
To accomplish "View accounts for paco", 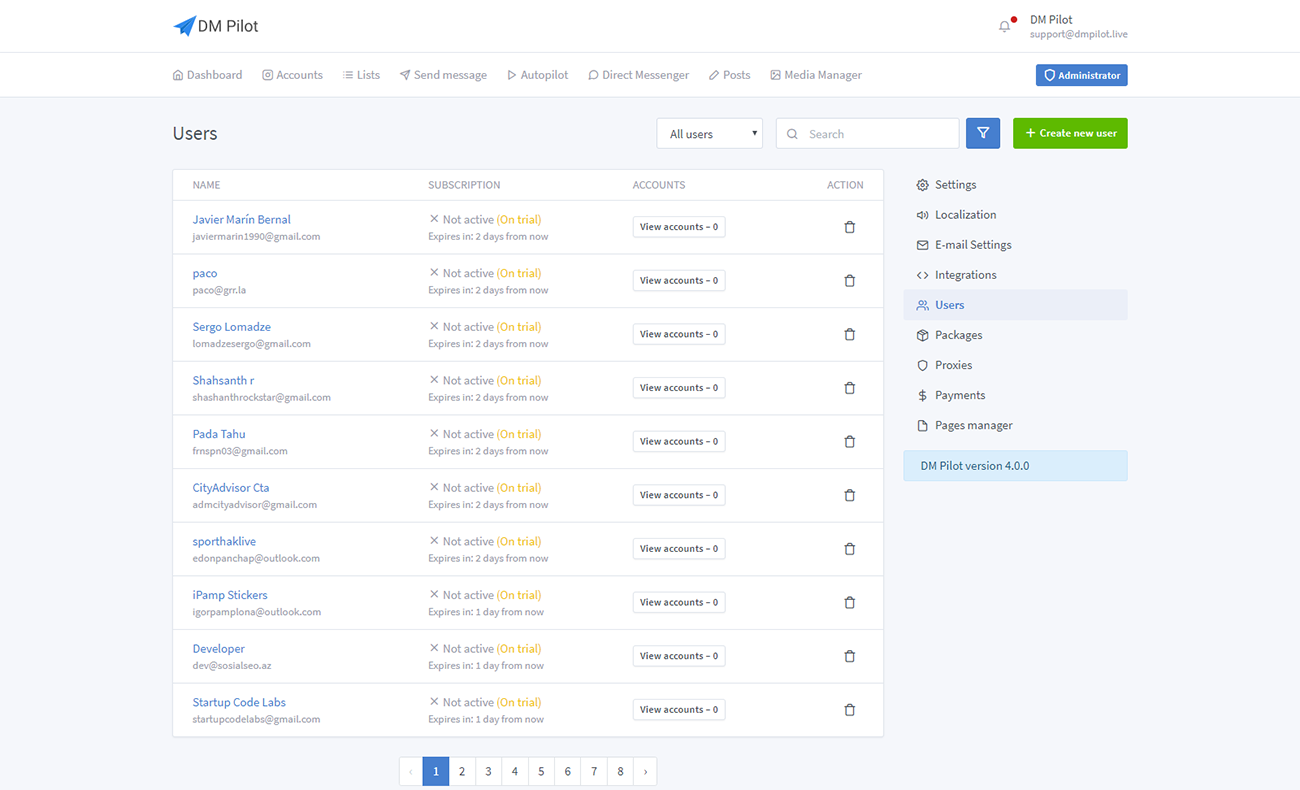I will [679, 281].
